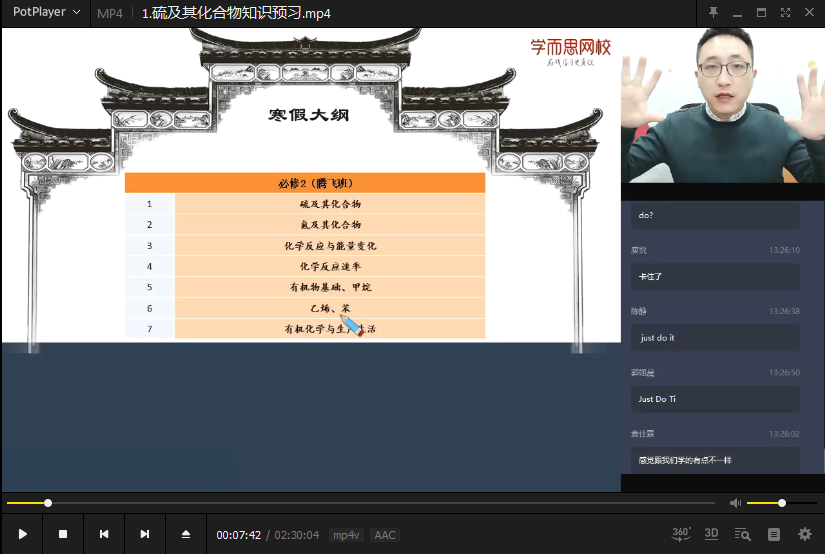This screenshot has height=554, width=825.
Task: Click the AAC audio codec label
Action: click(x=385, y=535)
